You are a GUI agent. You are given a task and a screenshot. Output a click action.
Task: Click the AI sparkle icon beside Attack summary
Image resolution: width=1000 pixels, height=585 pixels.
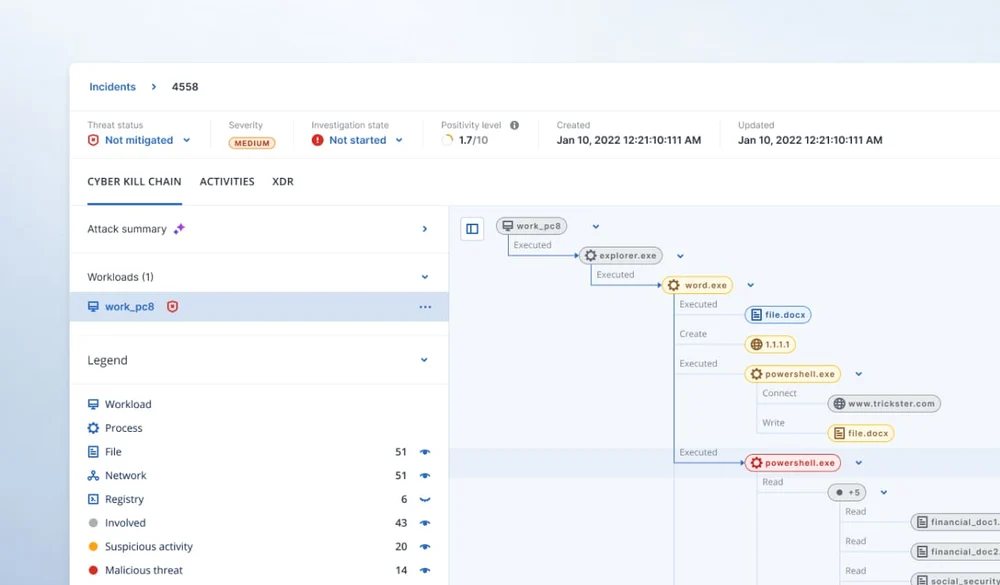point(179,228)
